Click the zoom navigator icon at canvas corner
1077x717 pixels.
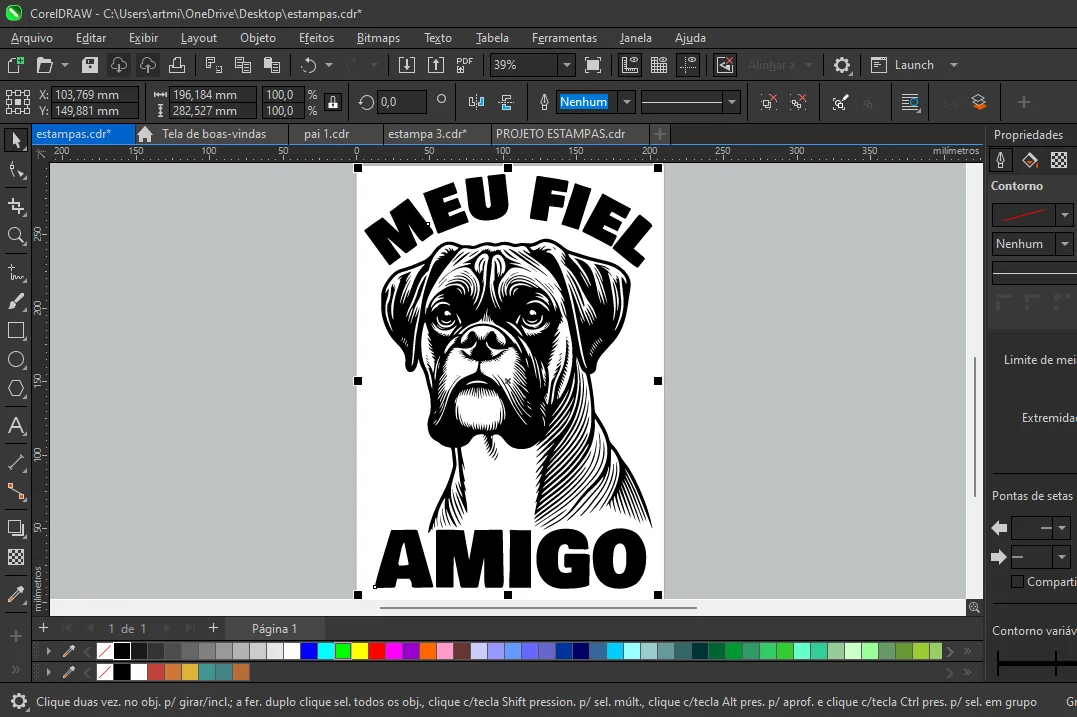pos(974,607)
